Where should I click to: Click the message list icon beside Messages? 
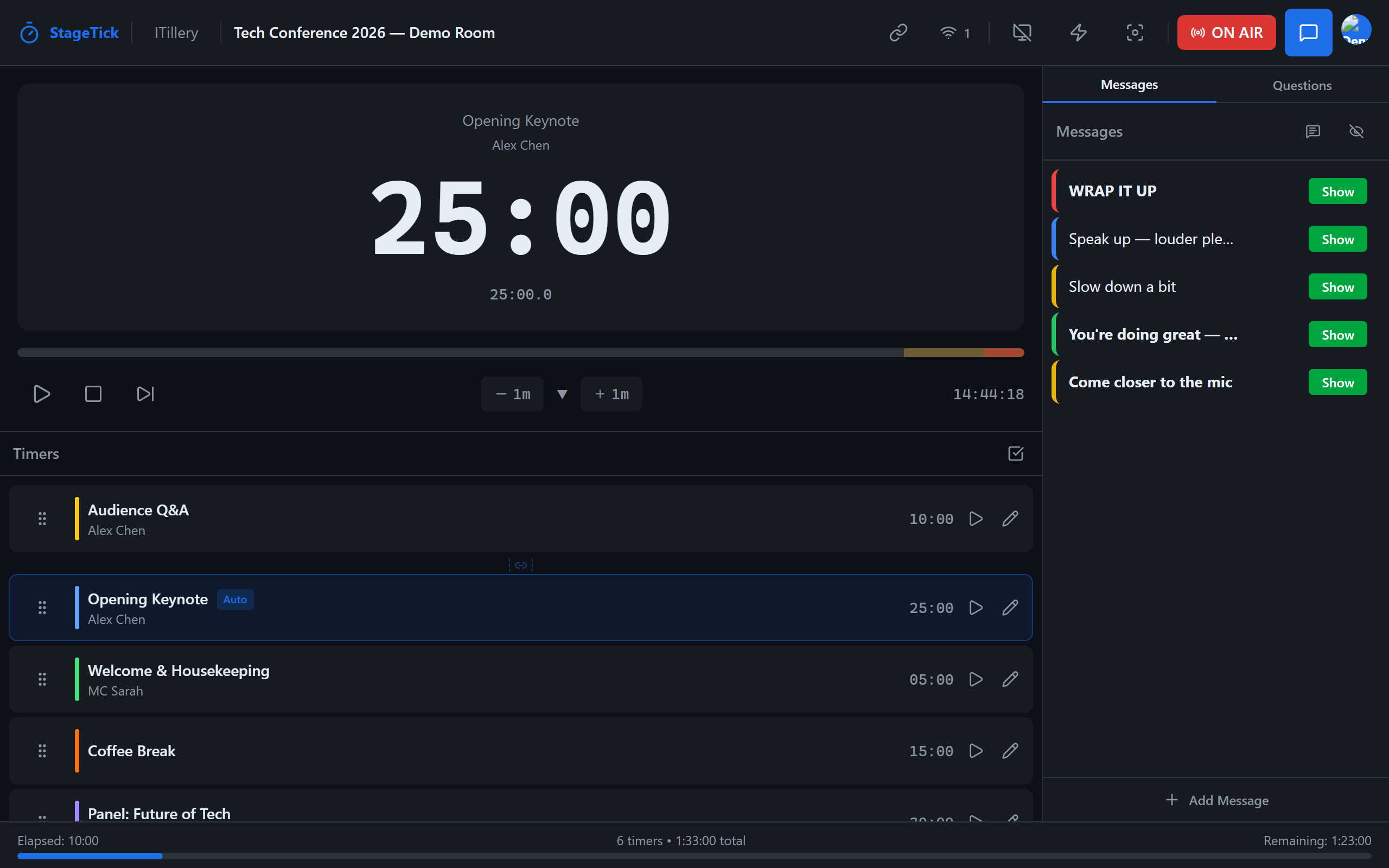tap(1312, 131)
